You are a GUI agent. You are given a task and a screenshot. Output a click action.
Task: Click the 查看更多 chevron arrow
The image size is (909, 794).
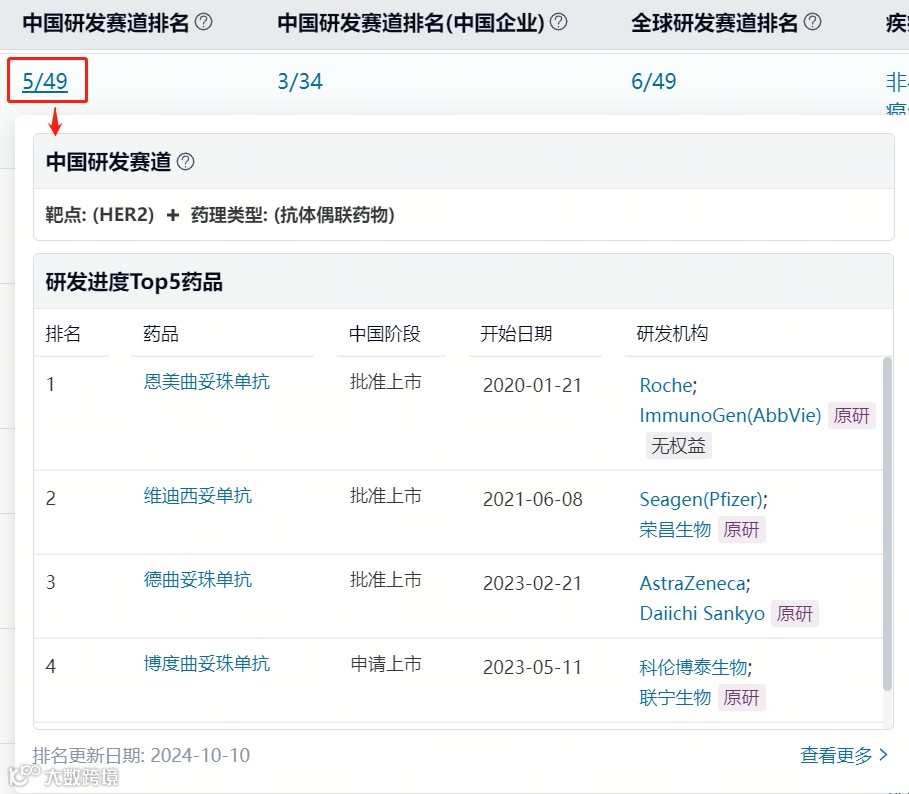pyautogui.click(x=883, y=755)
